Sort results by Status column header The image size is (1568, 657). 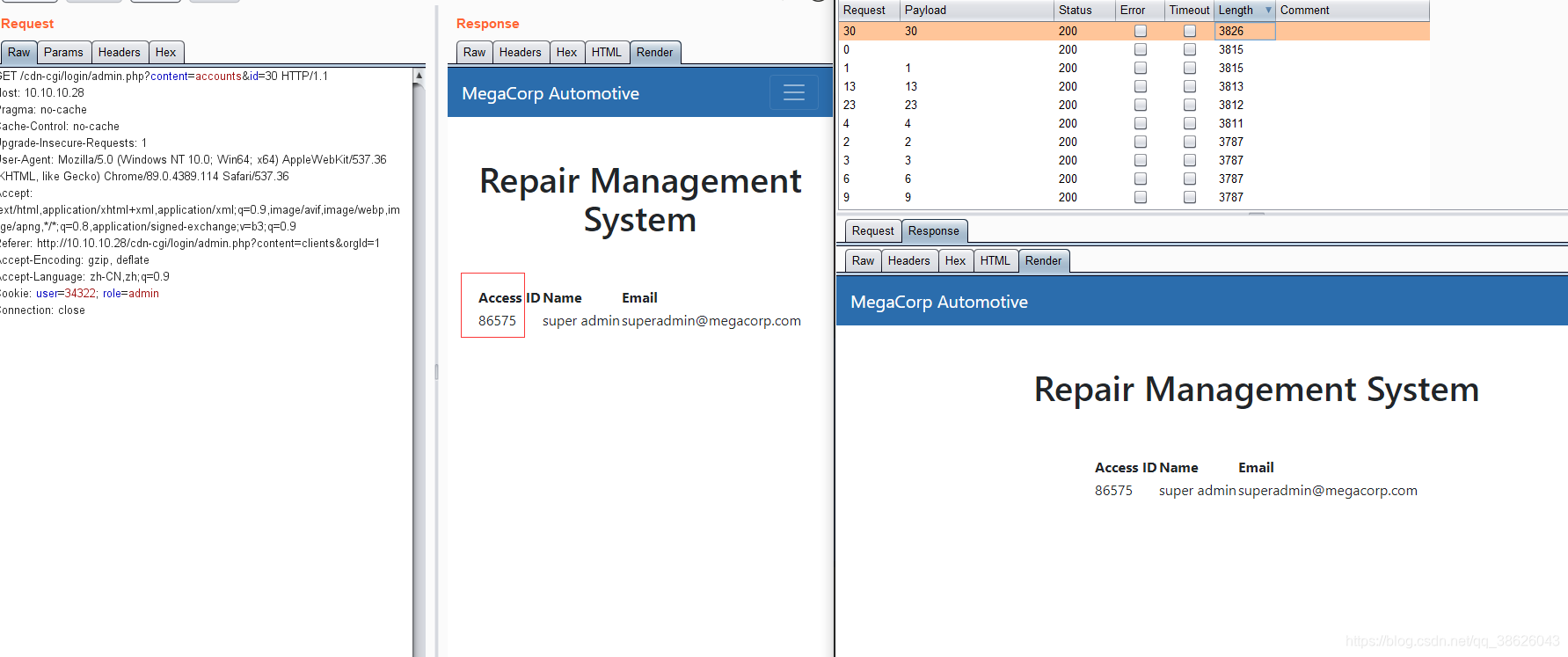[x=1084, y=11]
